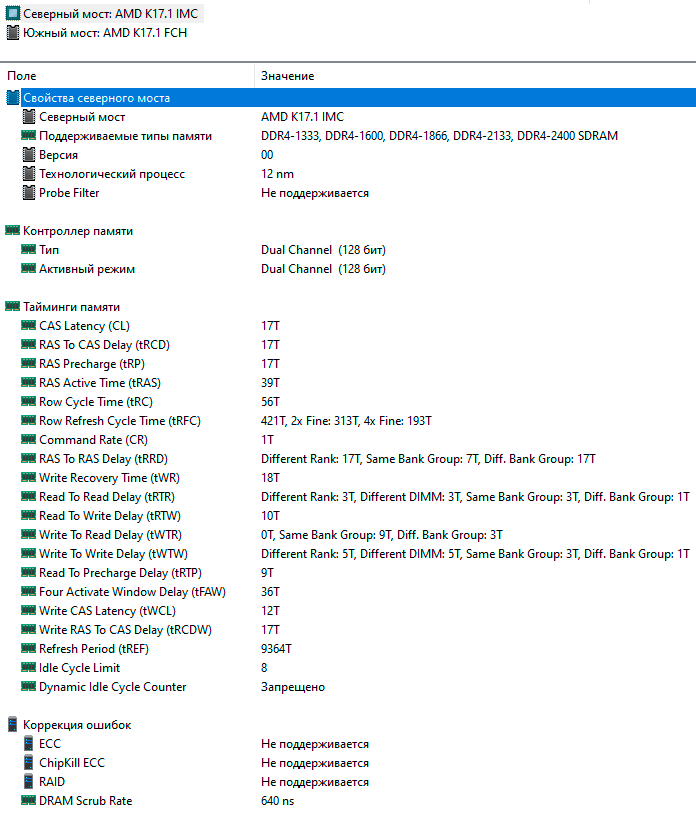The image size is (696, 814).
Task: Click the server icon beside ECC
Action: [29, 743]
